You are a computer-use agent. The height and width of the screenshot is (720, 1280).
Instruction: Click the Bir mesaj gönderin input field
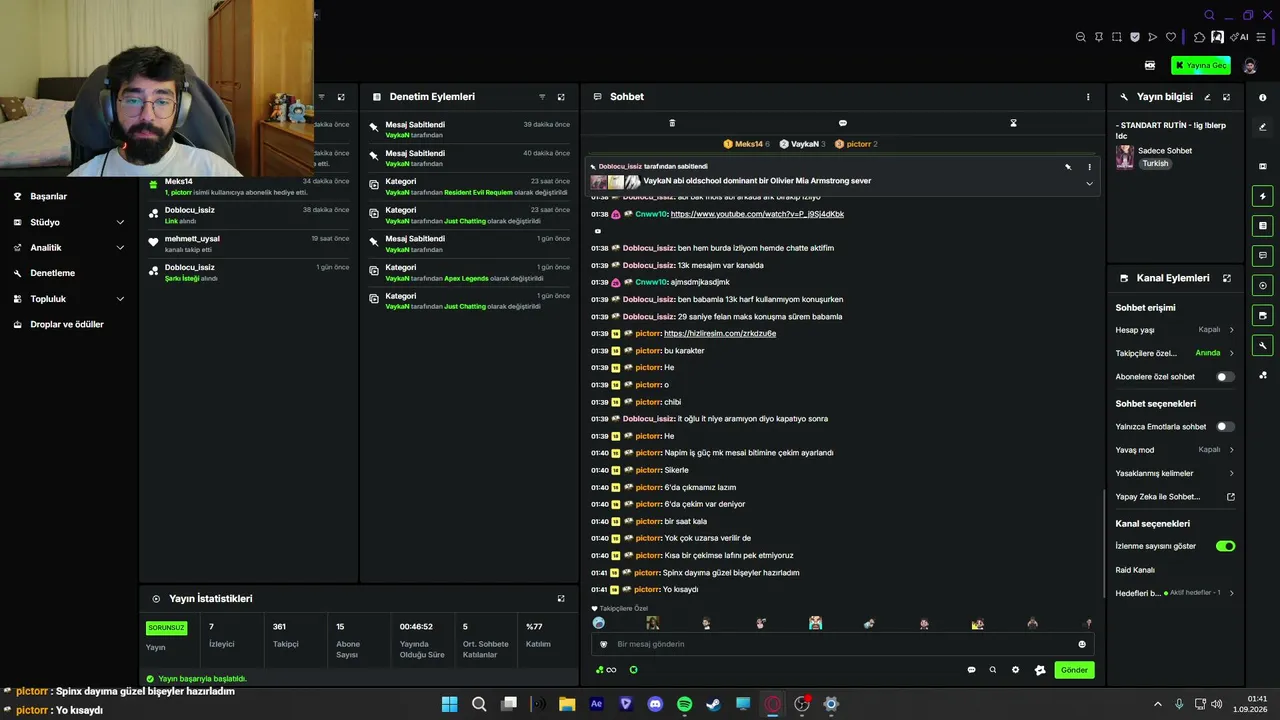[x=842, y=644]
